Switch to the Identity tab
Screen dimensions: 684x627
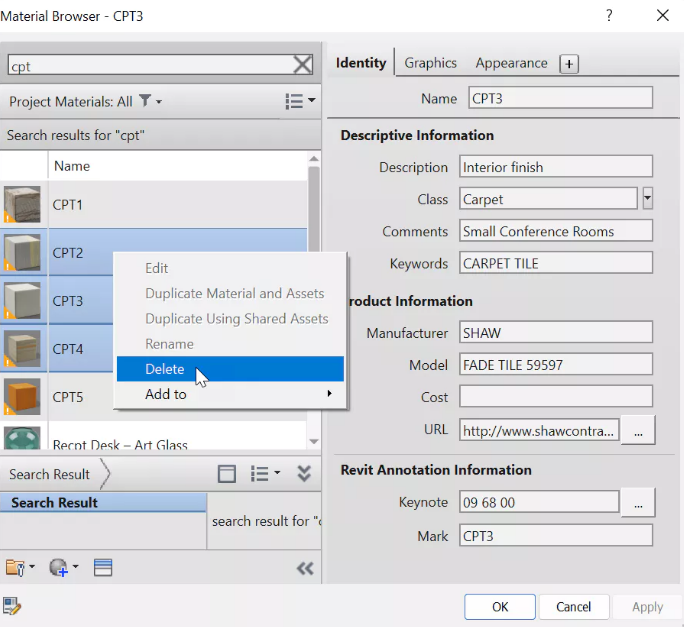pyautogui.click(x=361, y=63)
